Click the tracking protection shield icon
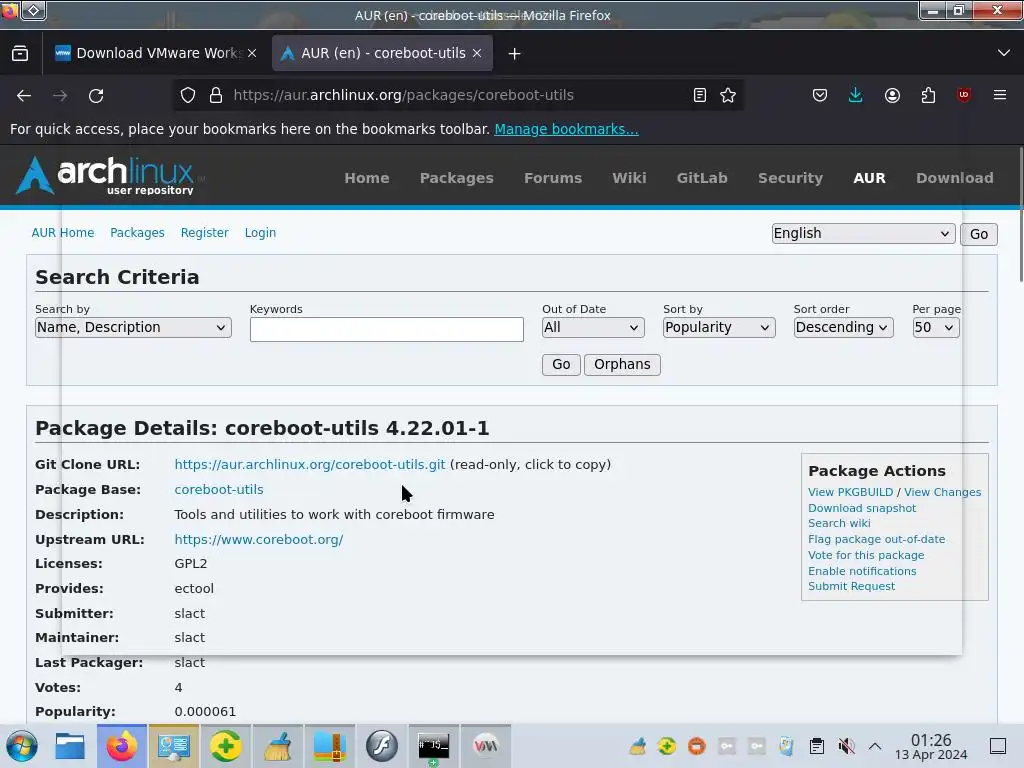1024x768 pixels. pyautogui.click(x=188, y=95)
